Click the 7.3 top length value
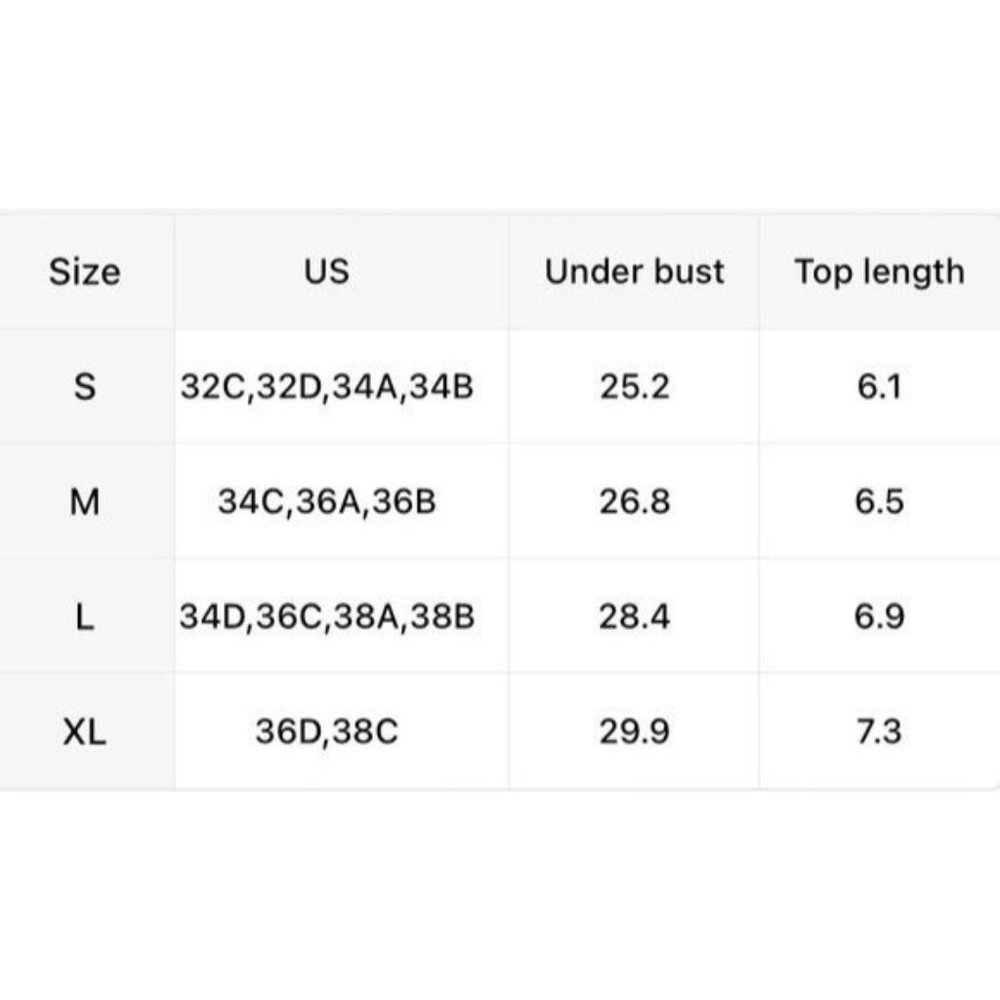This screenshot has width=1000, height=1000. tap(879, 732)
